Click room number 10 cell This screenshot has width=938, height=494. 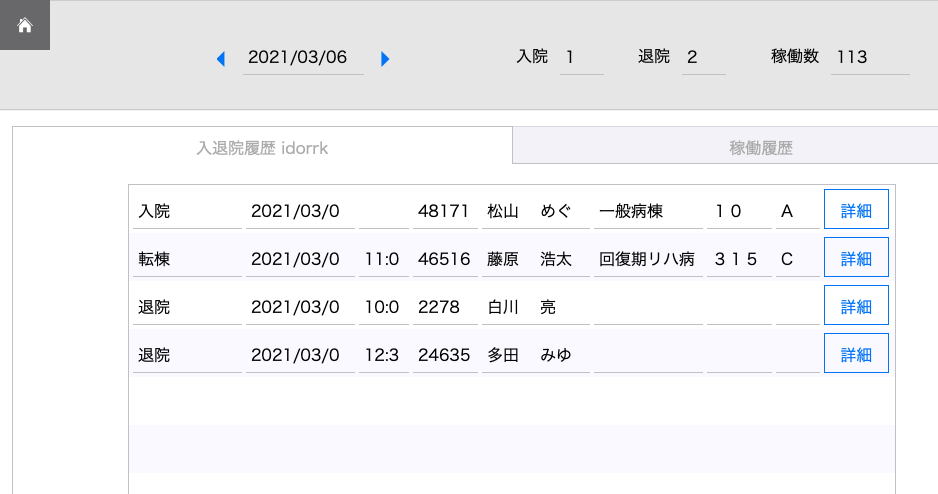(x=739, y=211)
